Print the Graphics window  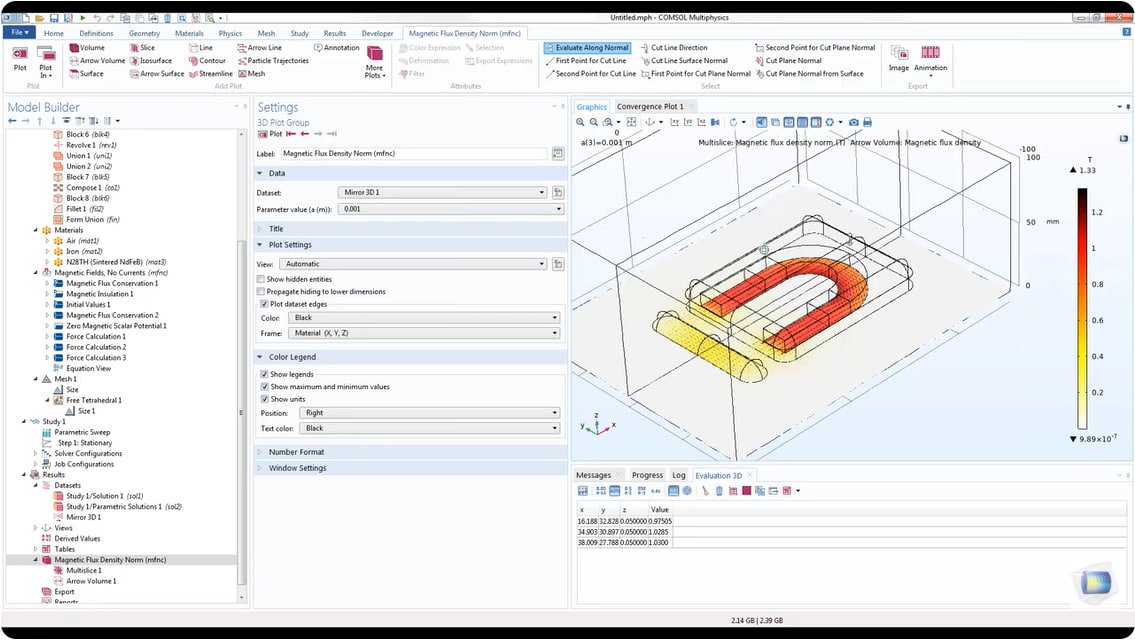point(867,122)
